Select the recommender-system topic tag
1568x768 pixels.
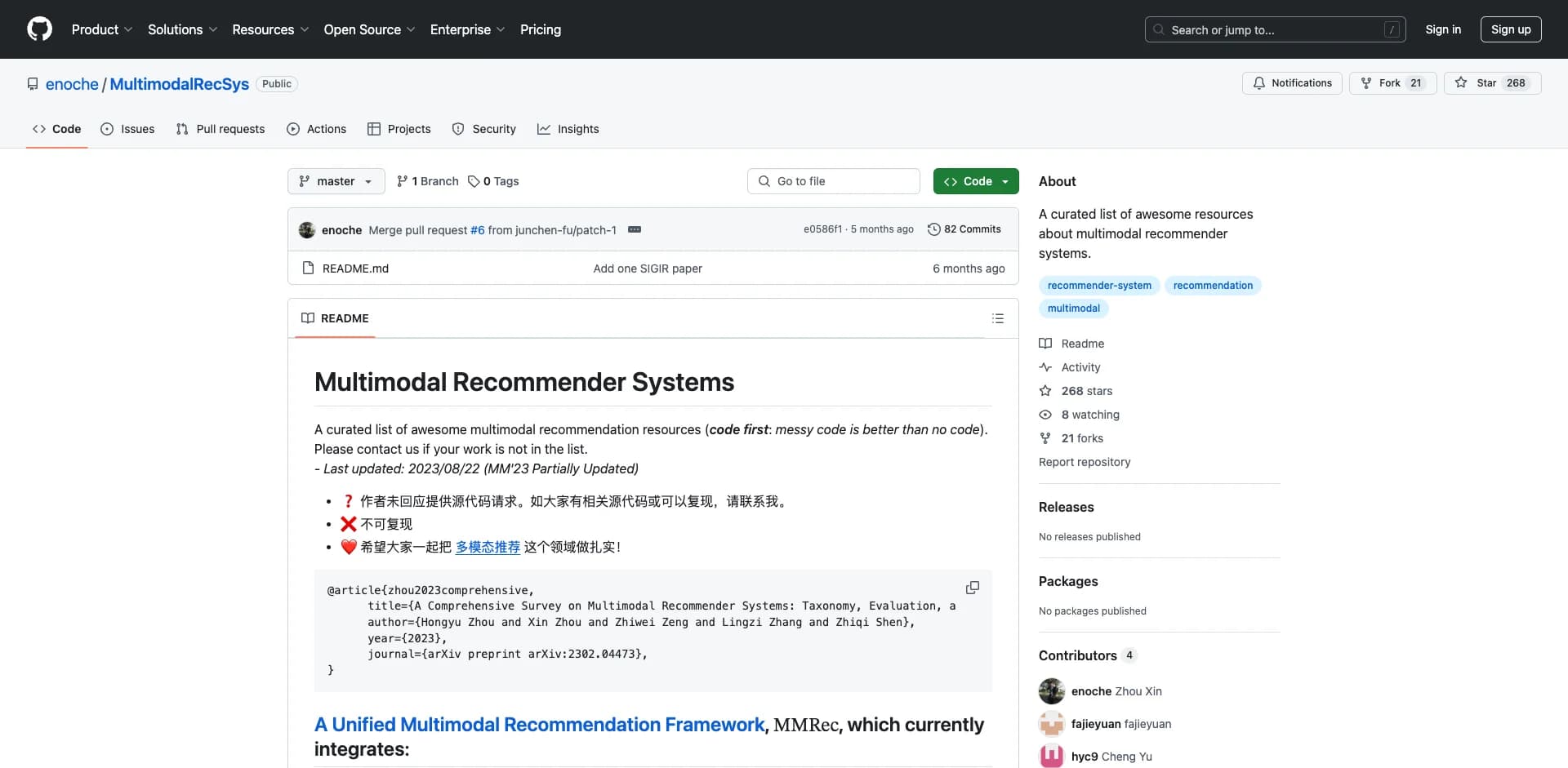(1099, 286)
